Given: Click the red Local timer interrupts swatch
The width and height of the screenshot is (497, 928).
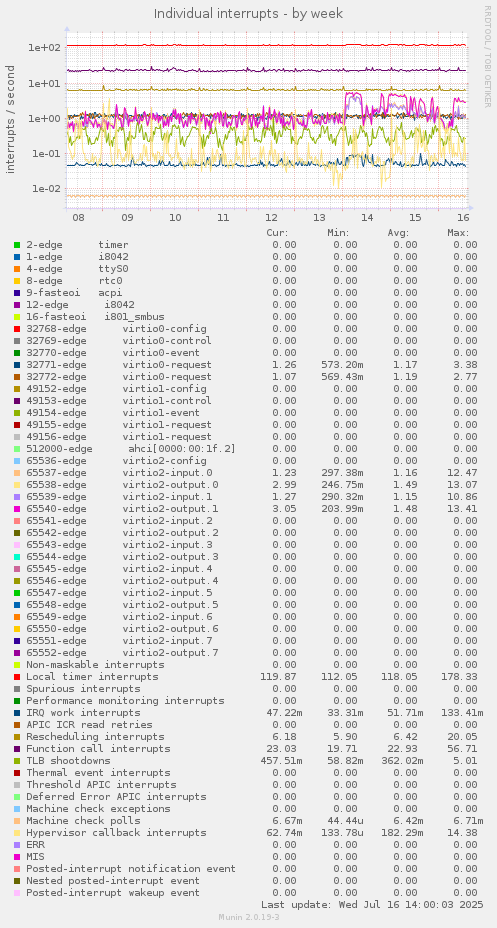Looking at the screenshot, I should (x=17, y=676).
